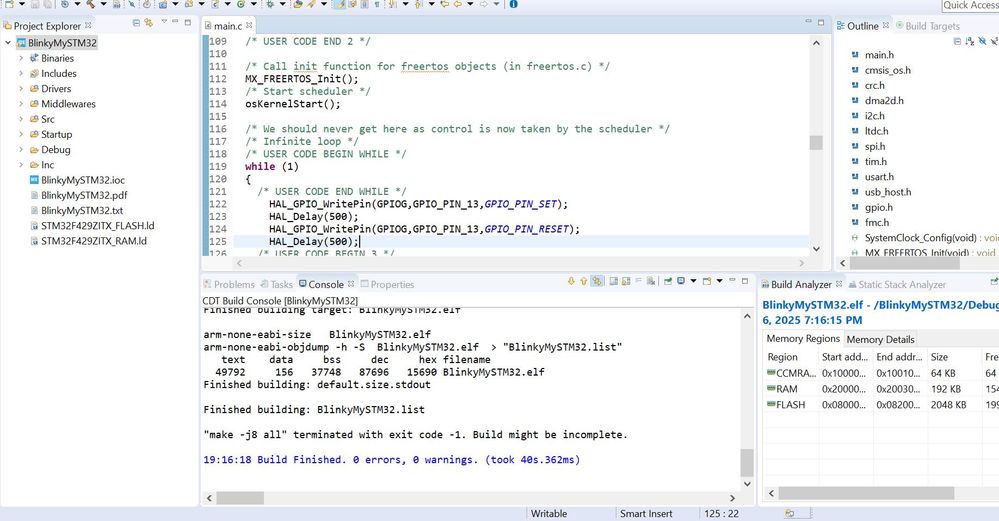
Task: Click Display Selected Console monitor icon
Action: pos(681,281)
